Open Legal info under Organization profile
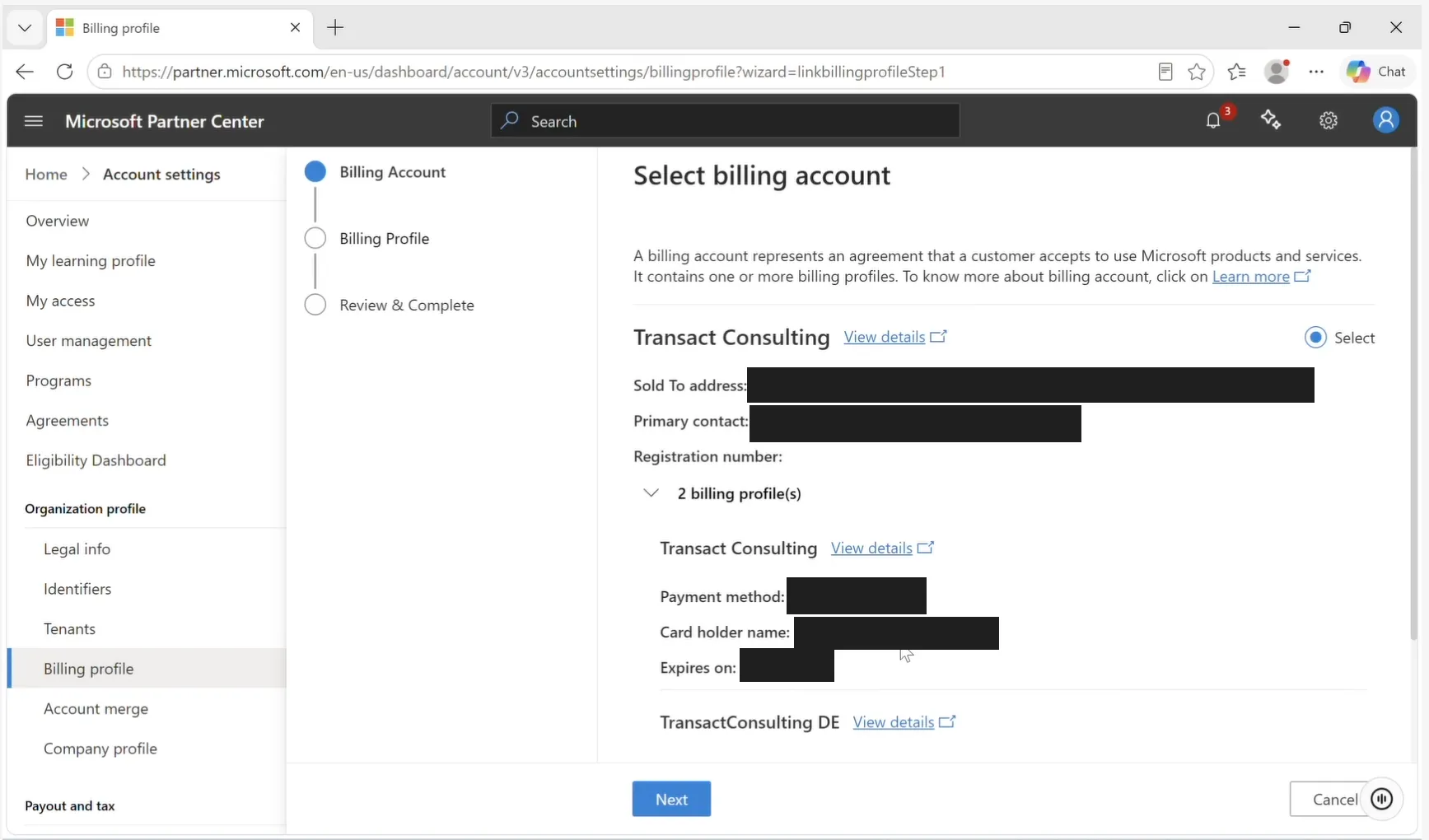The height and width of the screenshot is (840, 1429). [77, 549]
